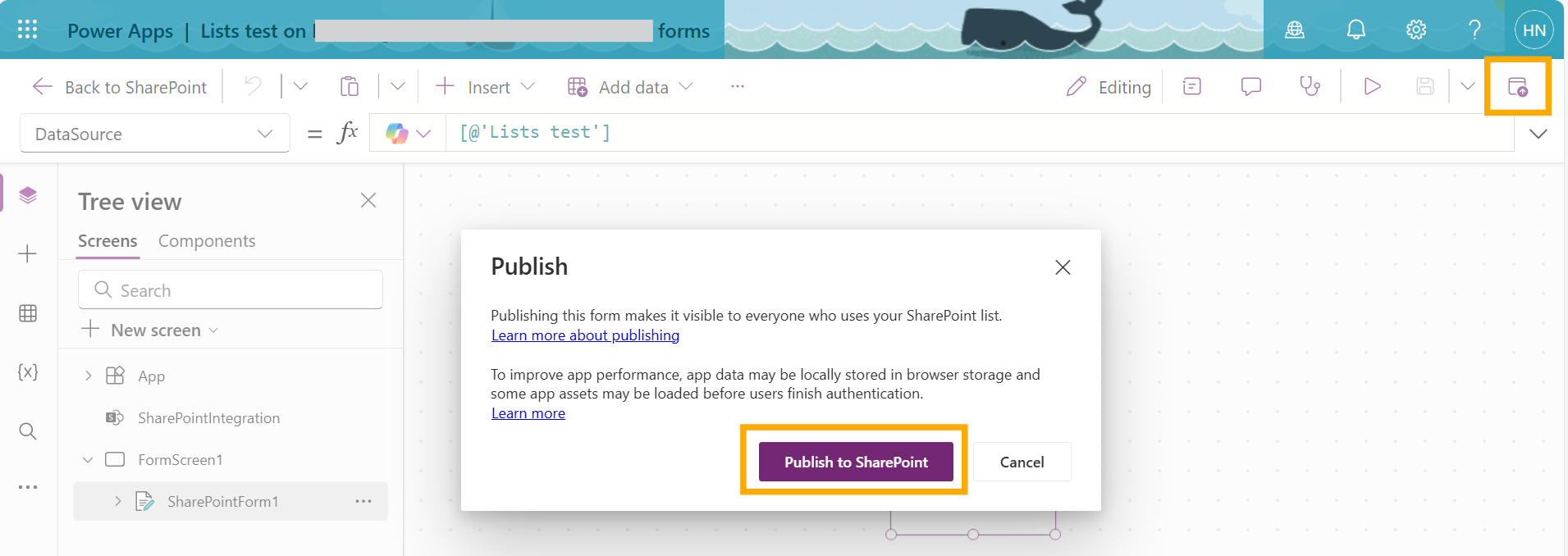Viewport: 1568px width, 556px height.
Task: Click the Publish icon in toolbar
Action: 1518,86
